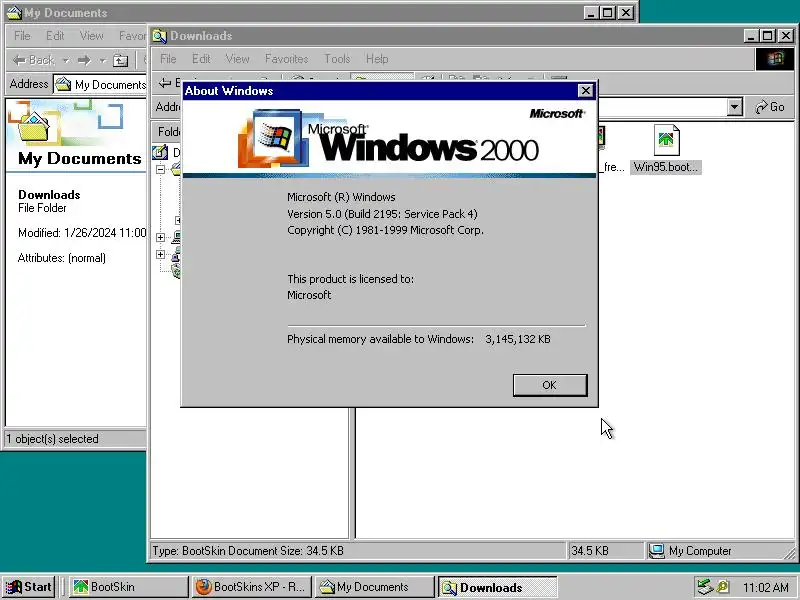
Task: Click OK in the About Windows dialog
Action: coord(550,385)
